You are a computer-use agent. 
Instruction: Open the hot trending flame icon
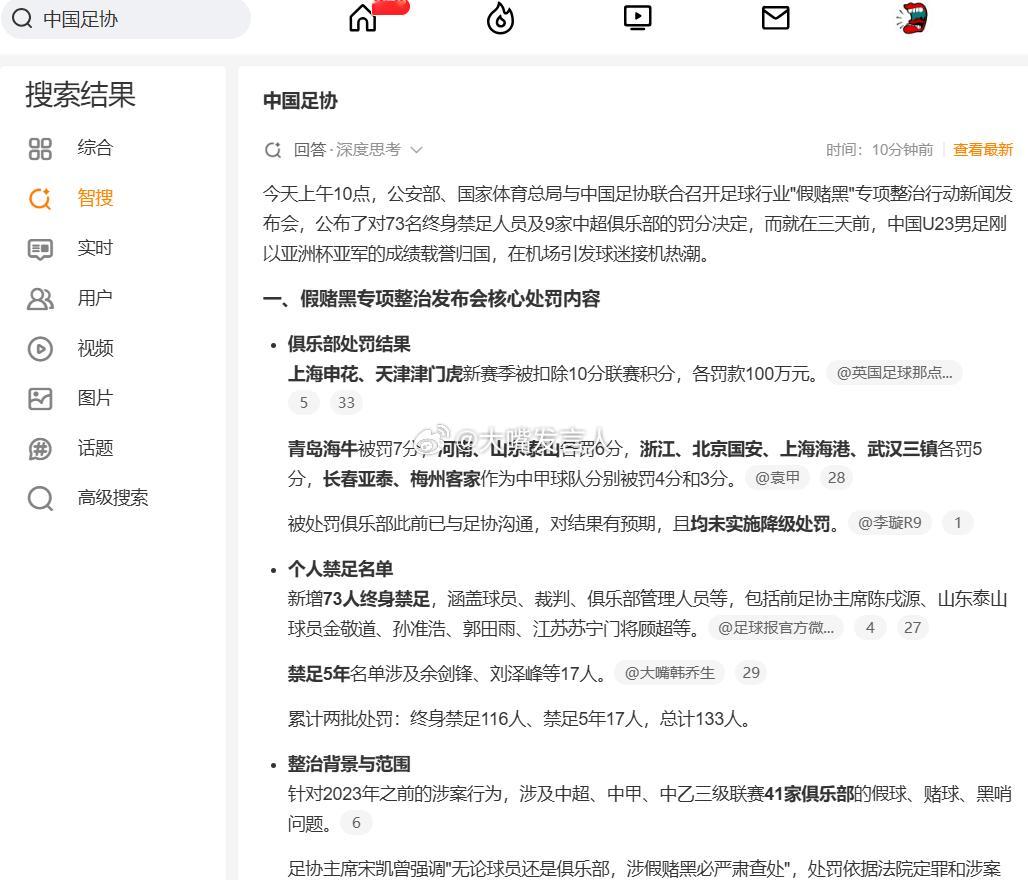point(500,18)
